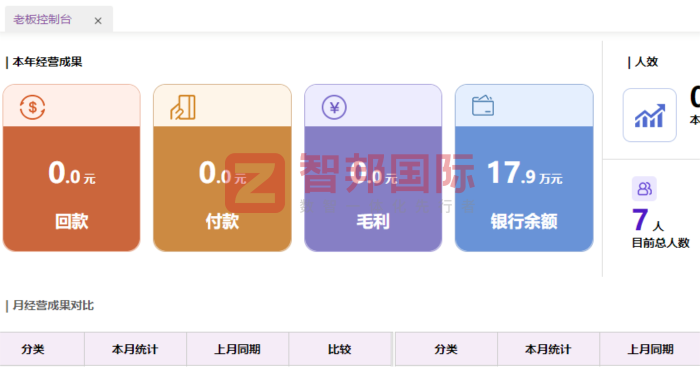Screen dimensions: 700x367
Task: Click the people icon above 目前总人数
Action: coord(644,188)
